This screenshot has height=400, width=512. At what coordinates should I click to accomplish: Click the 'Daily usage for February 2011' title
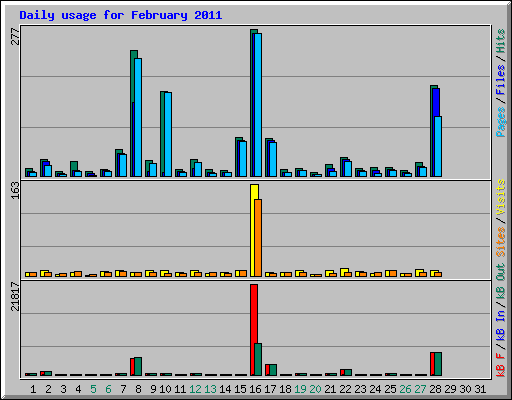click(x=121, y=15)
